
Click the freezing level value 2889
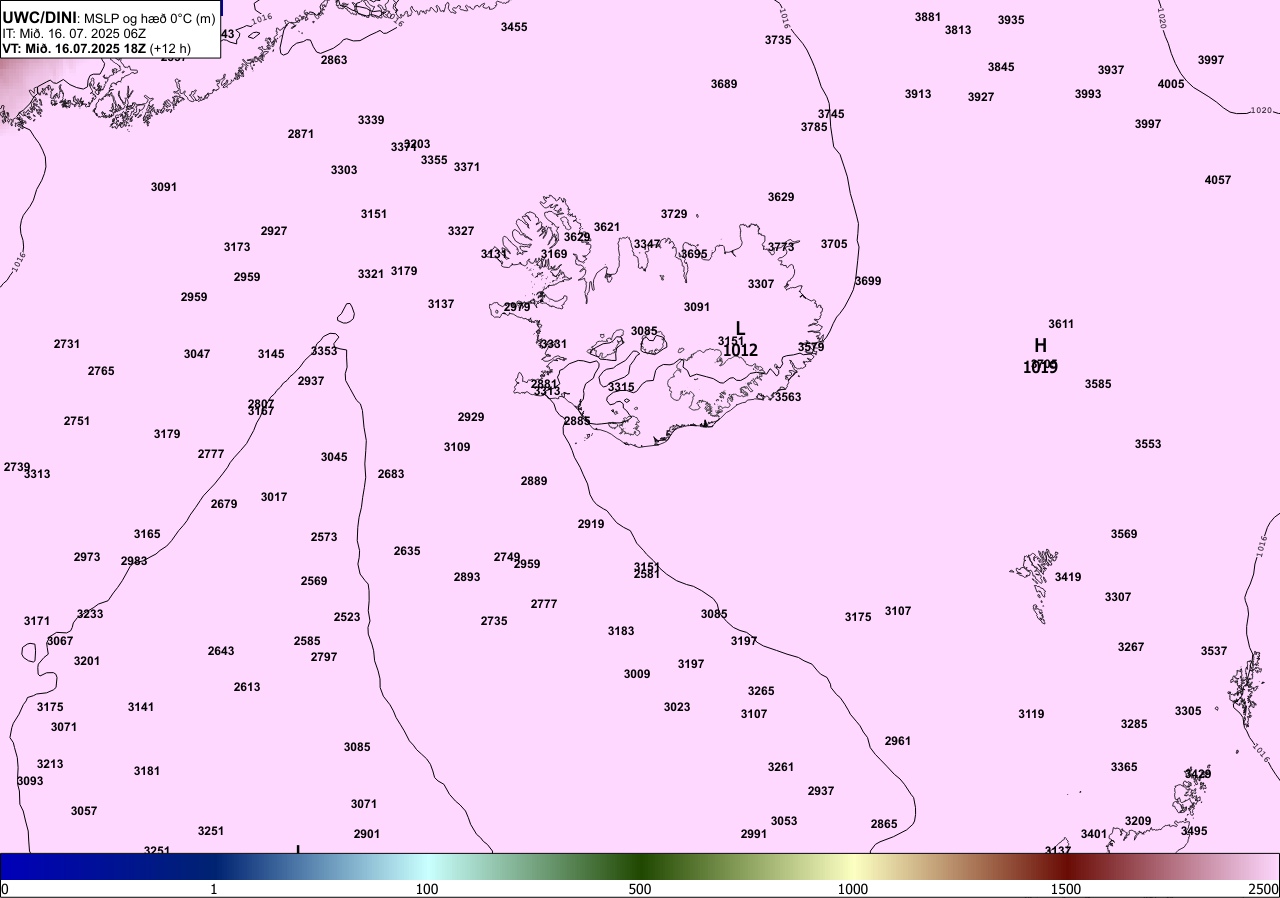(534, 481)
